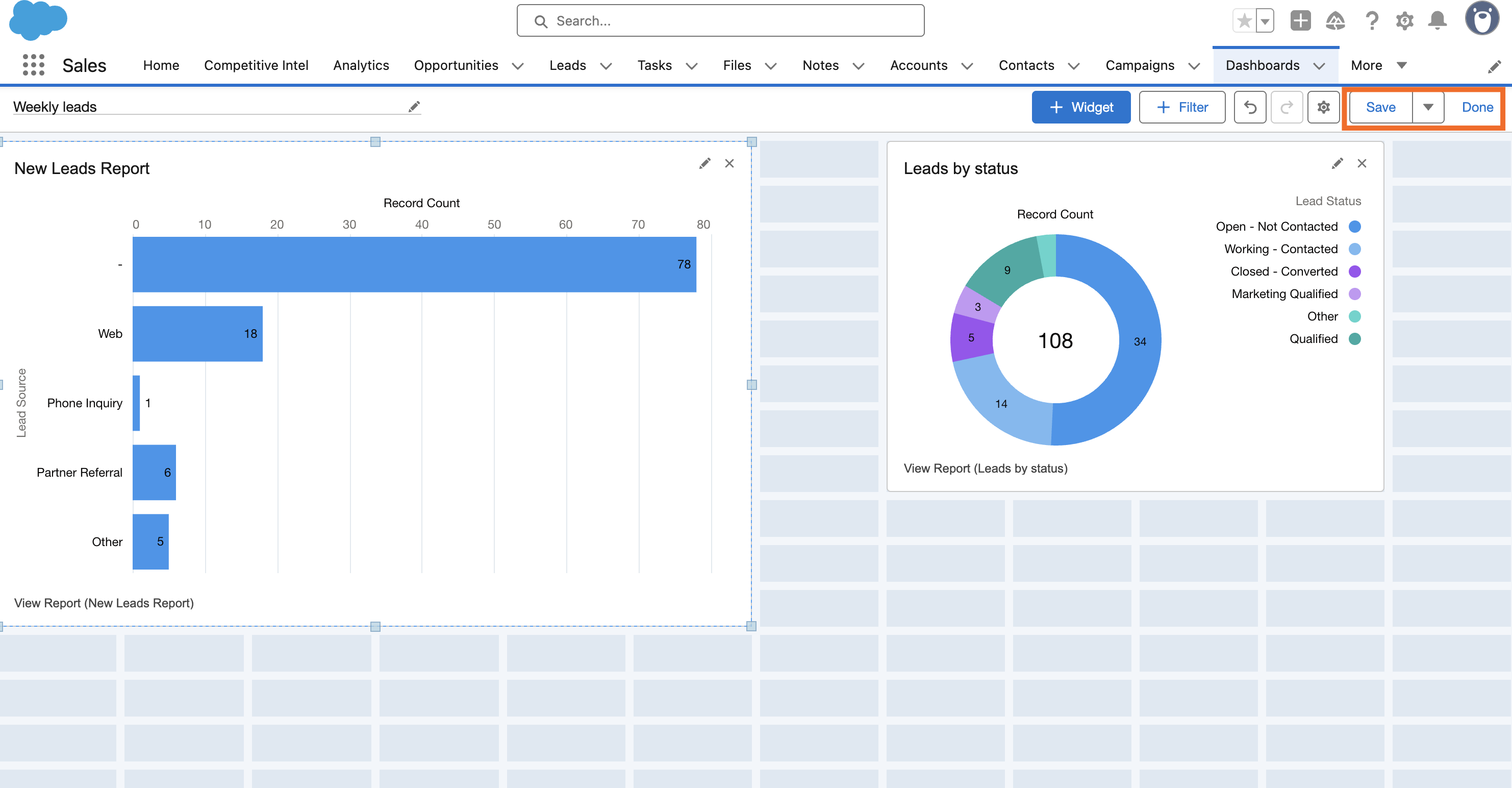Focus the global Search field

click(720, 20)
